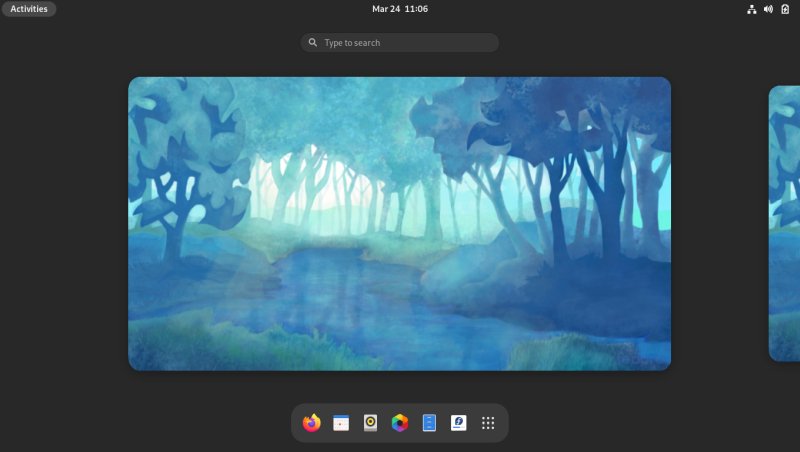
Task: Click the 11:06 time in top bar
Action: (x=415, y=9)
